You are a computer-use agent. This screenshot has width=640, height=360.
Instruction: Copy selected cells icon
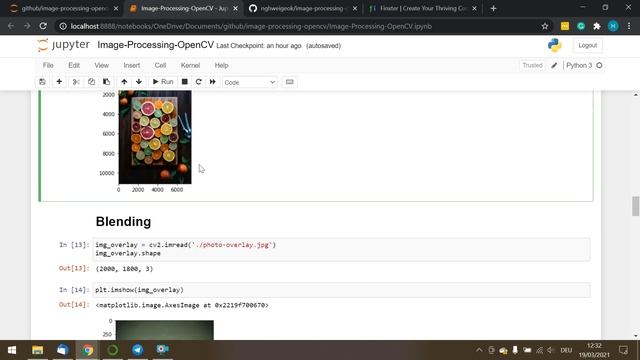91,82
